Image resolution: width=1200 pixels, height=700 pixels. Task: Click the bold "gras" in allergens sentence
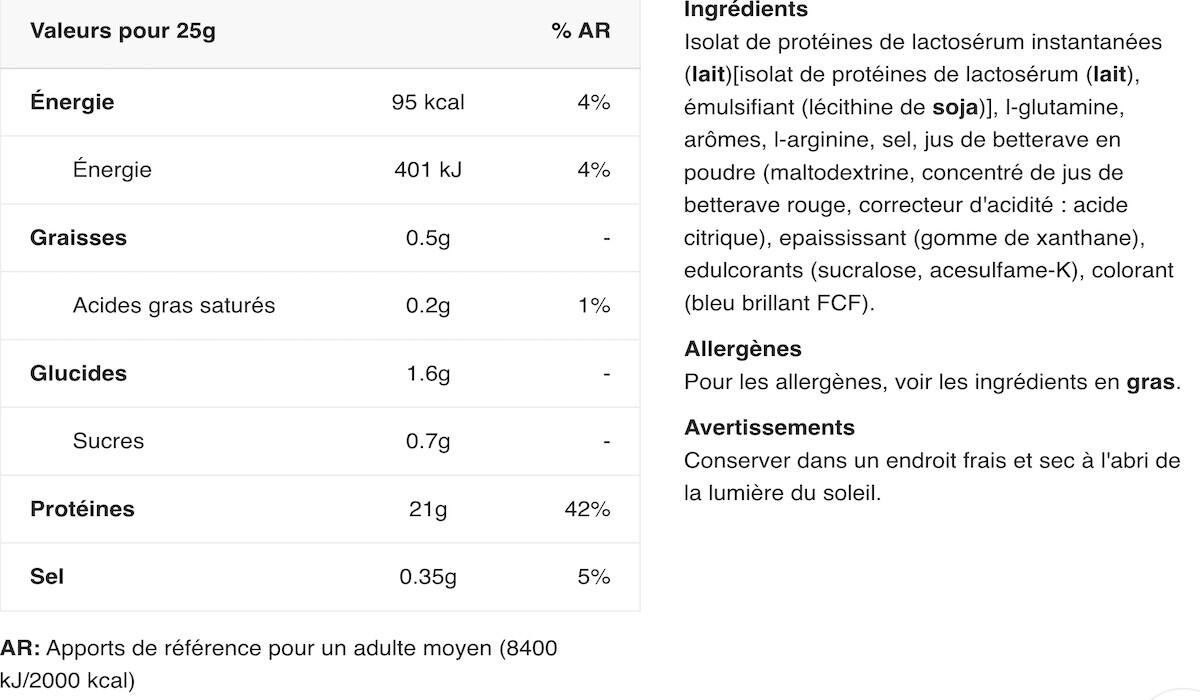1150,382
